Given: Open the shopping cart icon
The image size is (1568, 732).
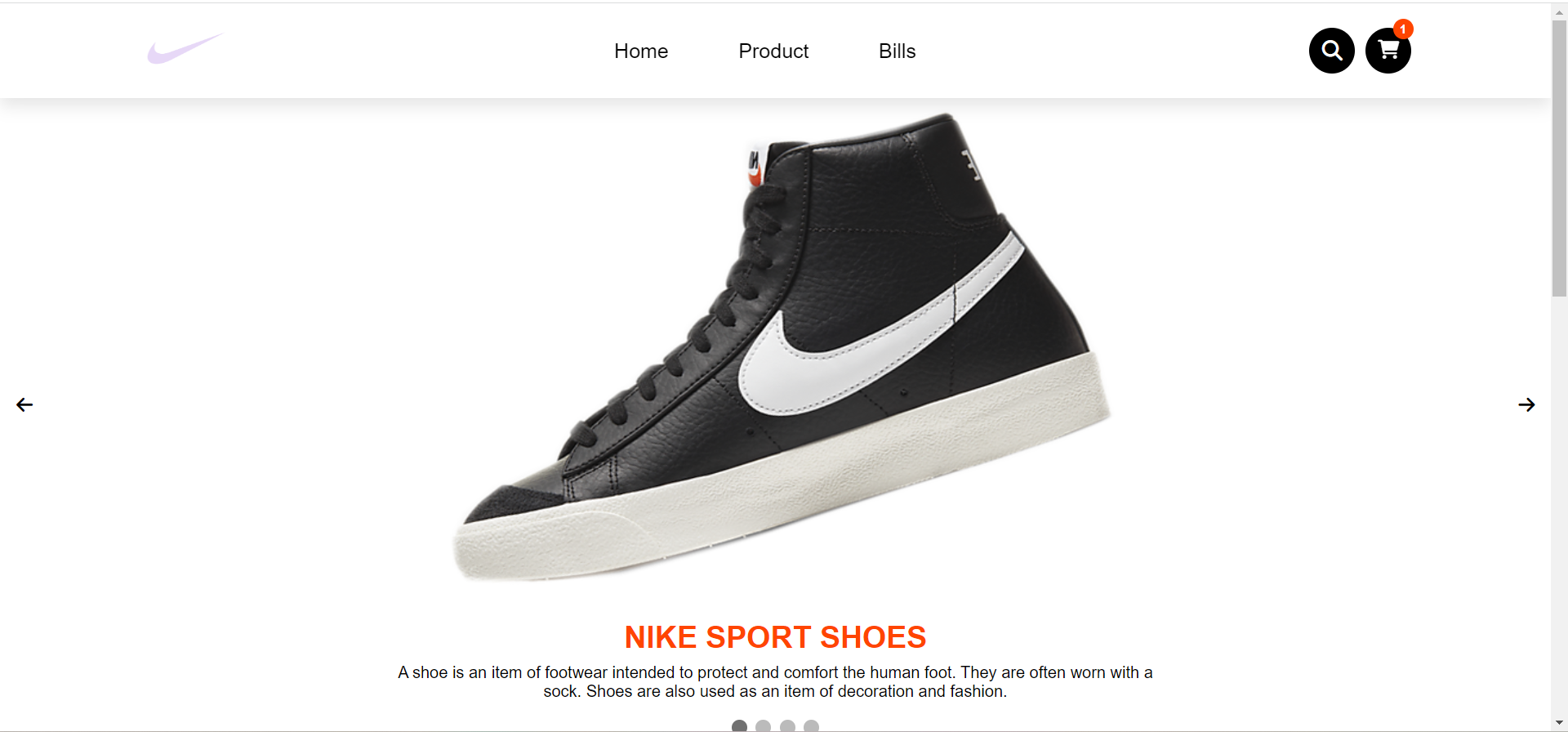Looking at the screenshot, I should click(1388, 51).
